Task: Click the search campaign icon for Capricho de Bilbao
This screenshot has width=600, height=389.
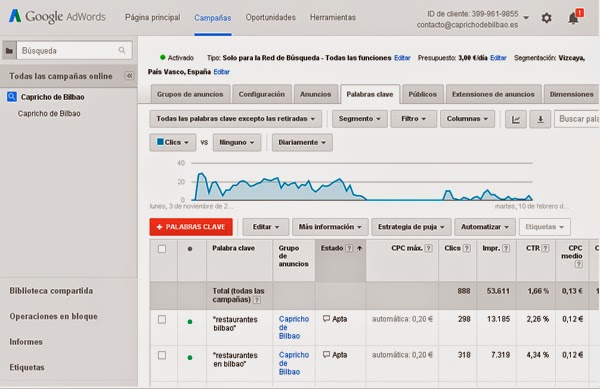Action: click(12, 97)
